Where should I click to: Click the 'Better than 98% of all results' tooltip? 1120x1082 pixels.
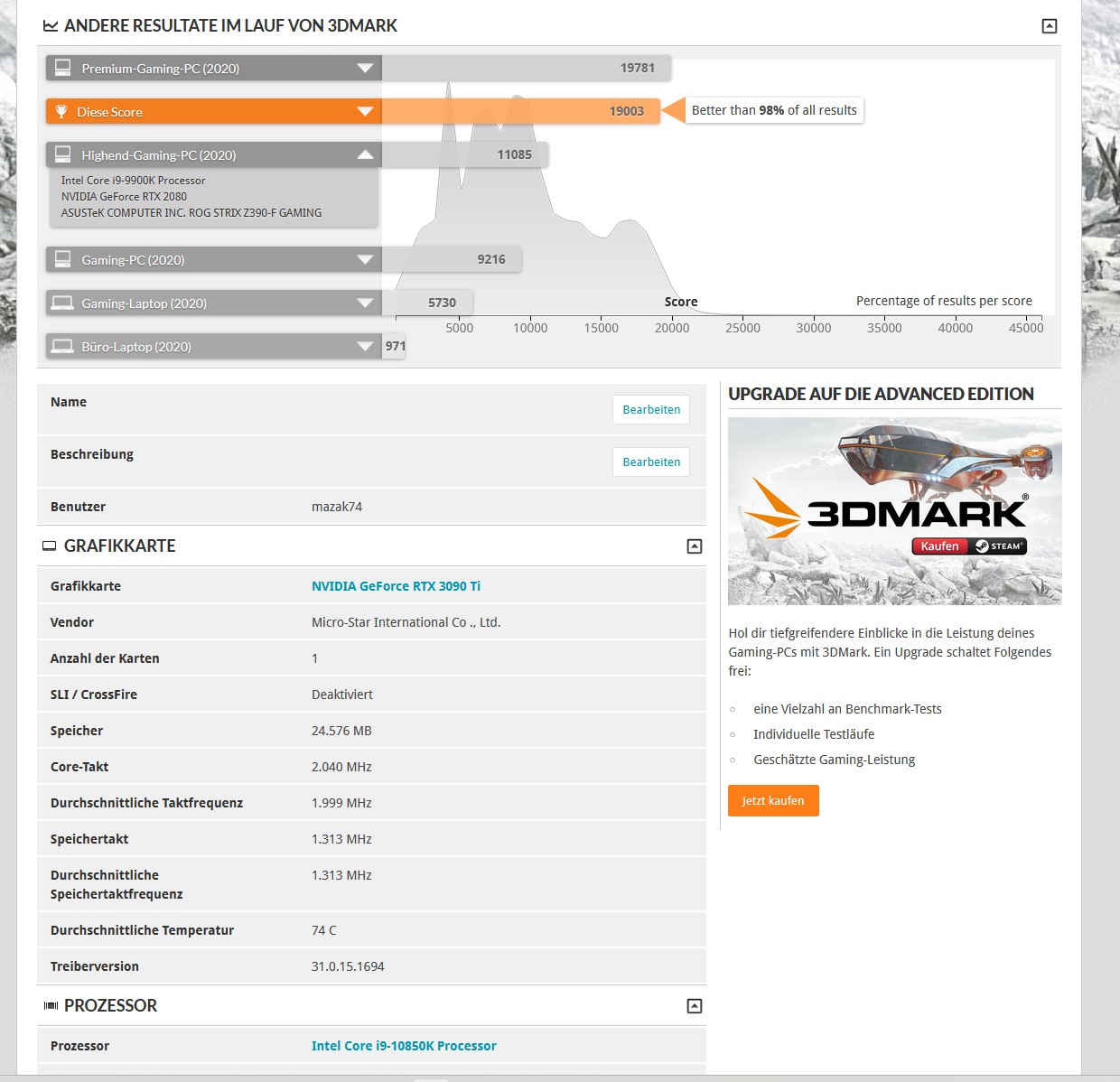tap(774, 110)
